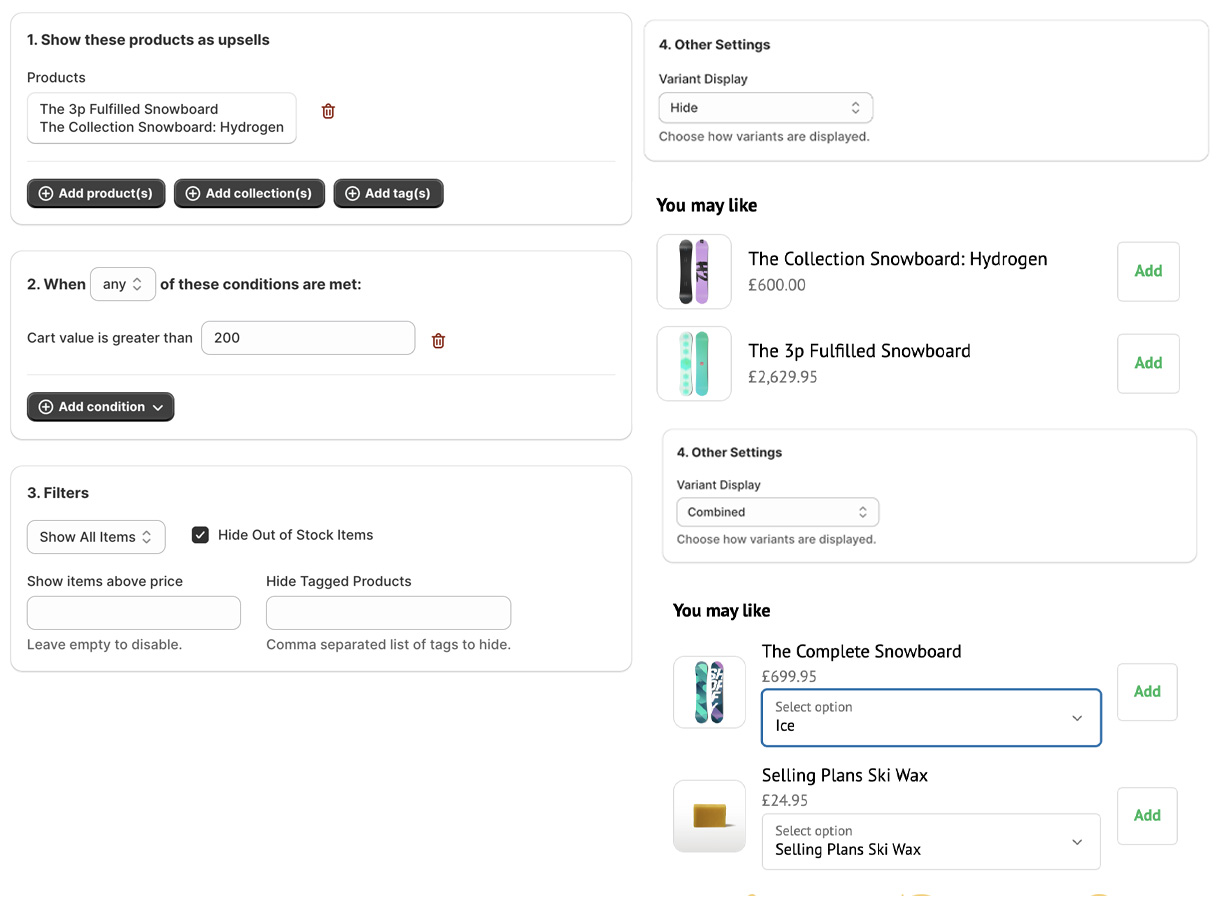Toggle the Hide Out of Stock Items option
This screenshot has width=1218, height=912.
pyautogui.click(x=200, y=534)
